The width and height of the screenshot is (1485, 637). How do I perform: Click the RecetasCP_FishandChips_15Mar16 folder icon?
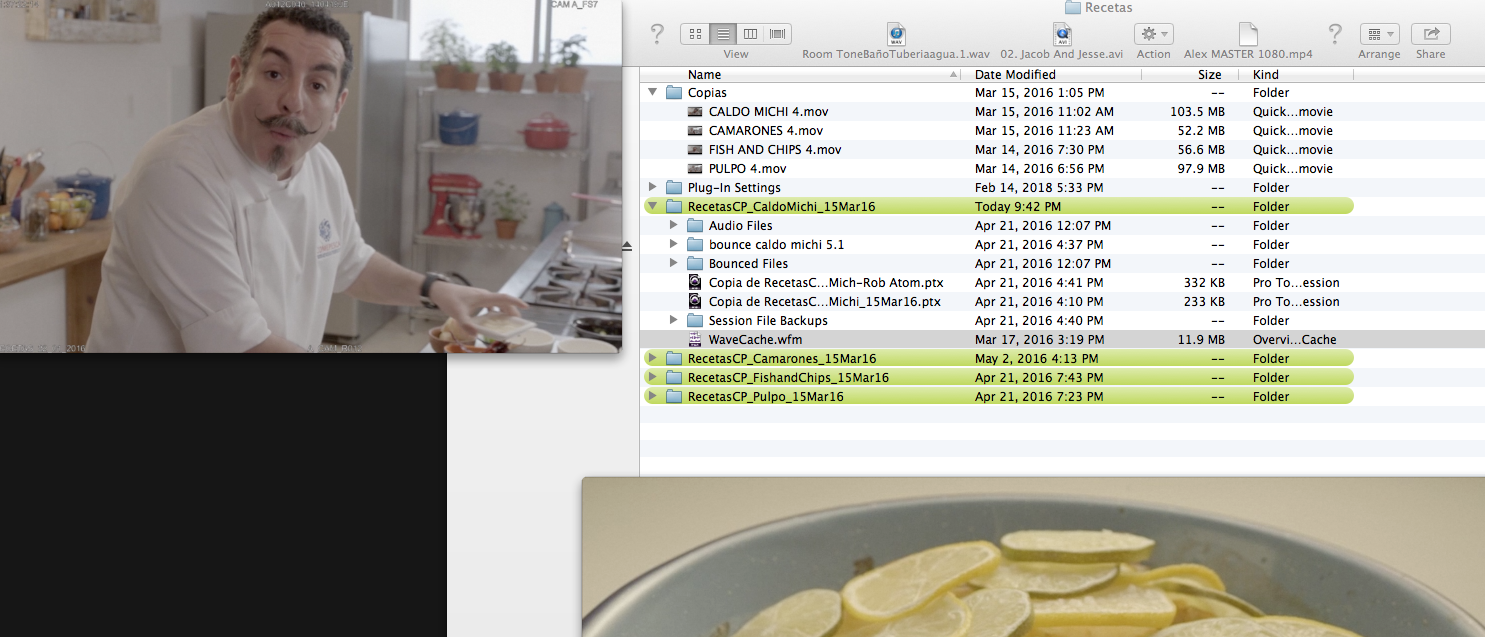(674, 377)
